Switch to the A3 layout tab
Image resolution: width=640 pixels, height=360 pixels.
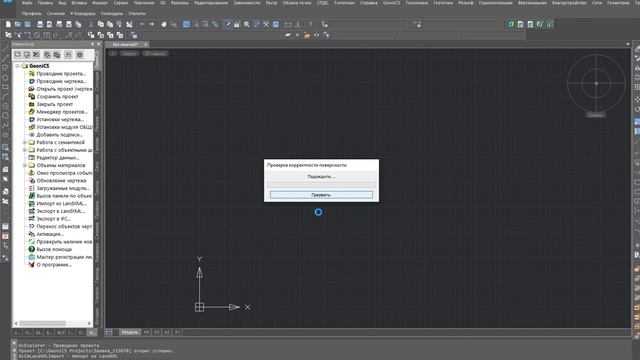[x=156, y=332]
